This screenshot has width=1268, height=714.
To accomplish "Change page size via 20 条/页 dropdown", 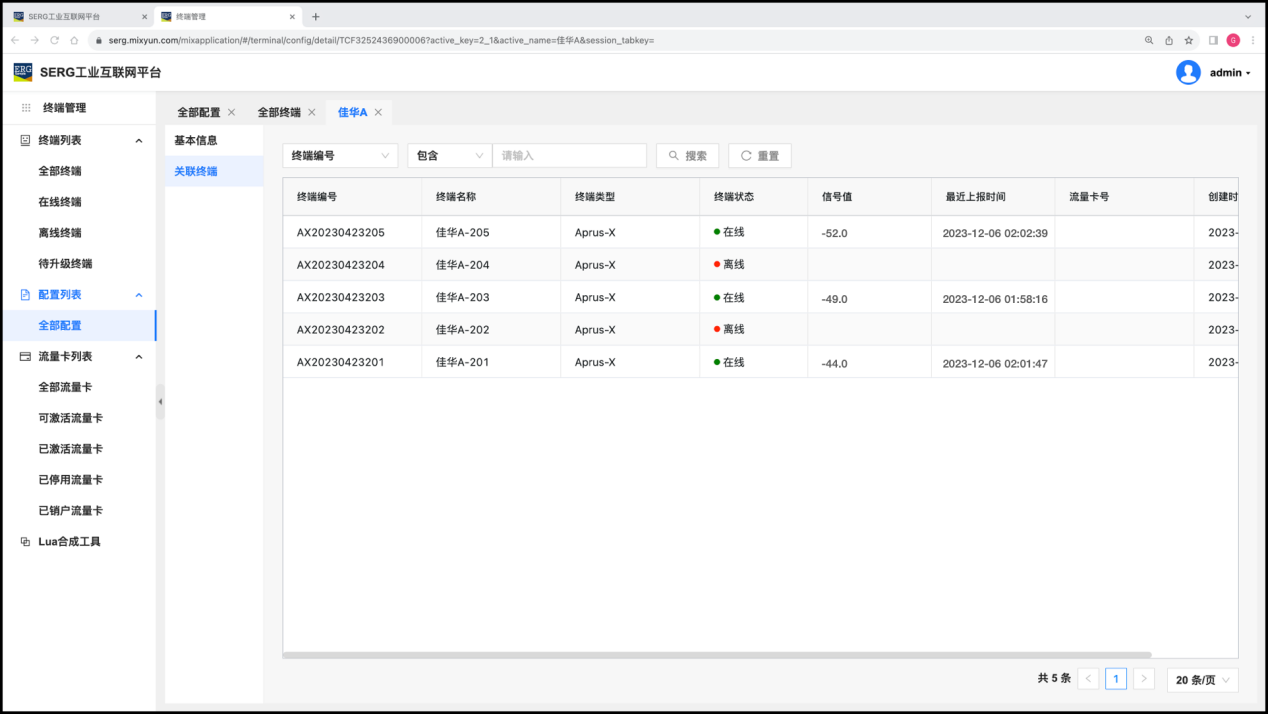I will pyautogui.click(x=1202, y=680).
